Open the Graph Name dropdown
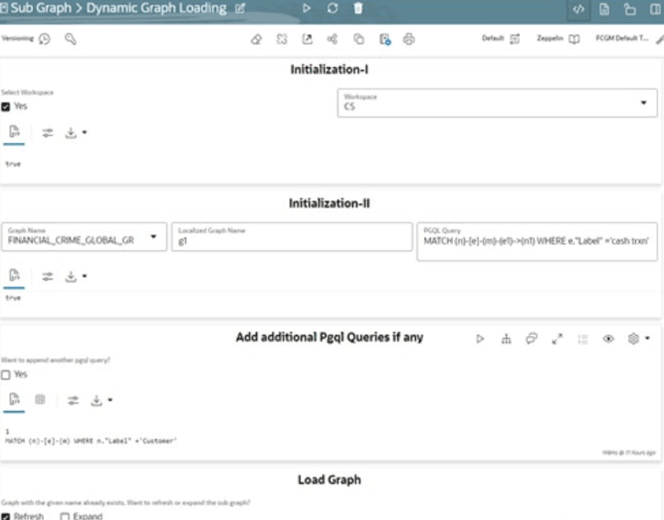The width and height of the screenshot is (664, 520). [x=84, y=237]
